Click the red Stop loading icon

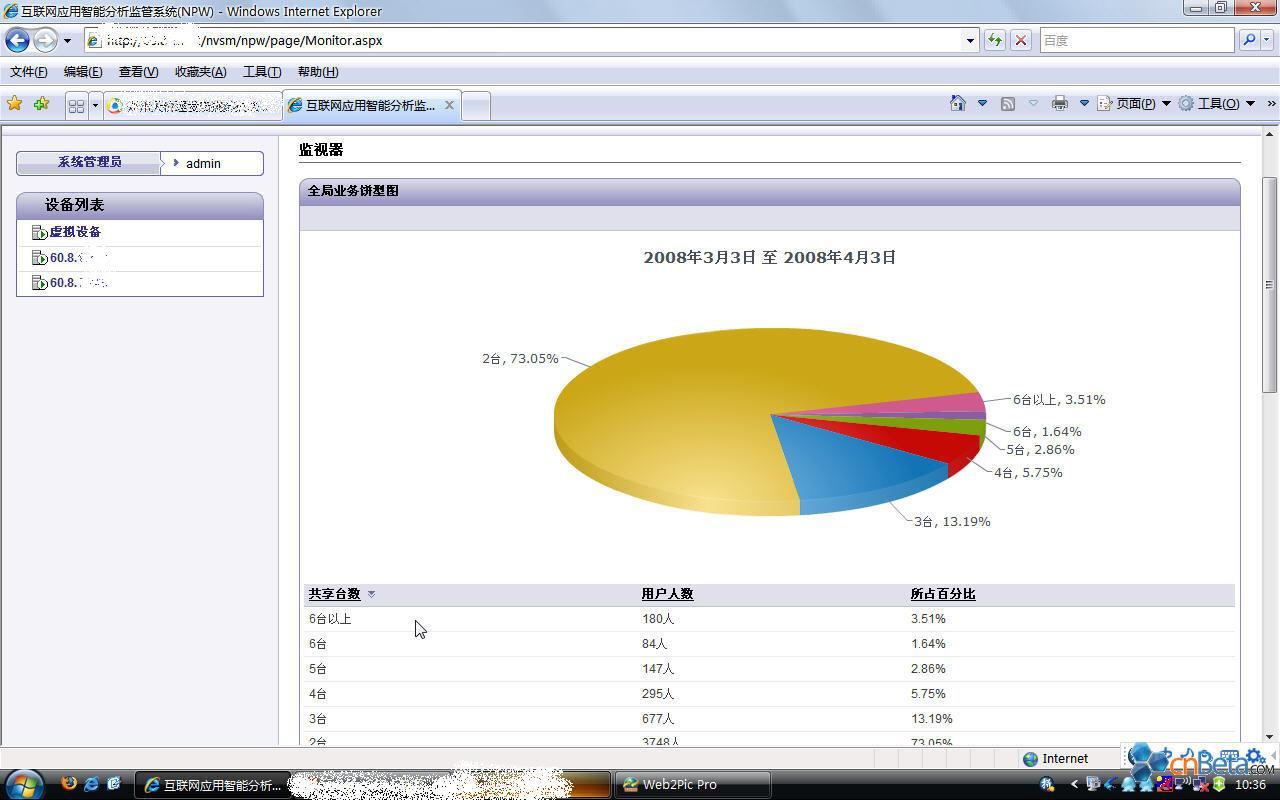(x=1020, y=41)
